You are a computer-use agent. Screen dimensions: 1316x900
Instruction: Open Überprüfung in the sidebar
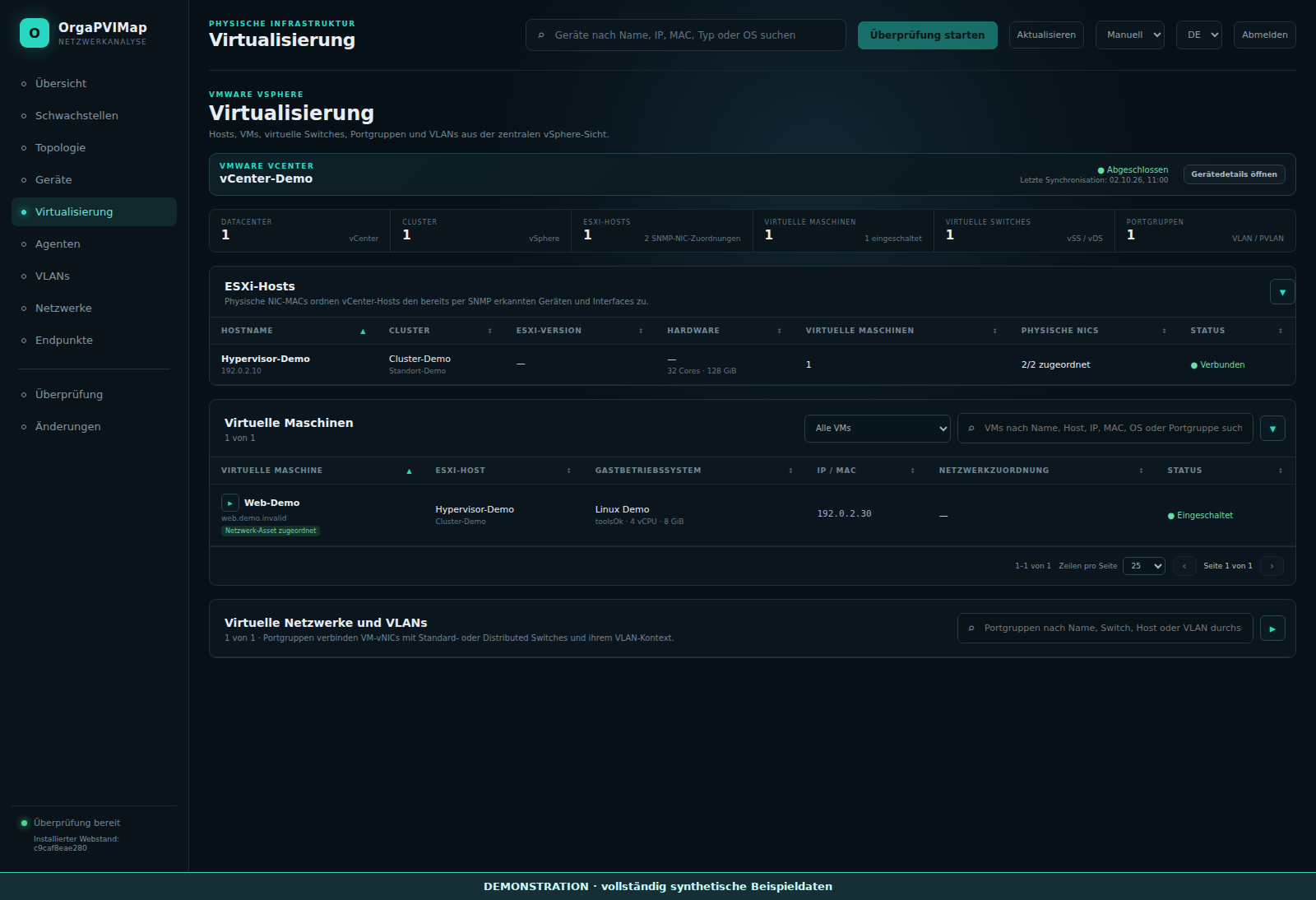click(x=94, y=394)
